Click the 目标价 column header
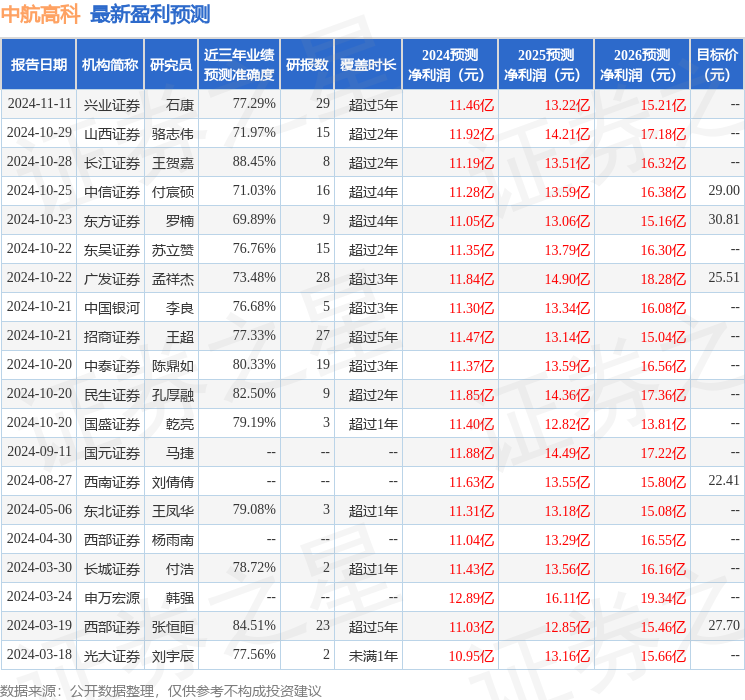745x700 pixels. [717, 65]
